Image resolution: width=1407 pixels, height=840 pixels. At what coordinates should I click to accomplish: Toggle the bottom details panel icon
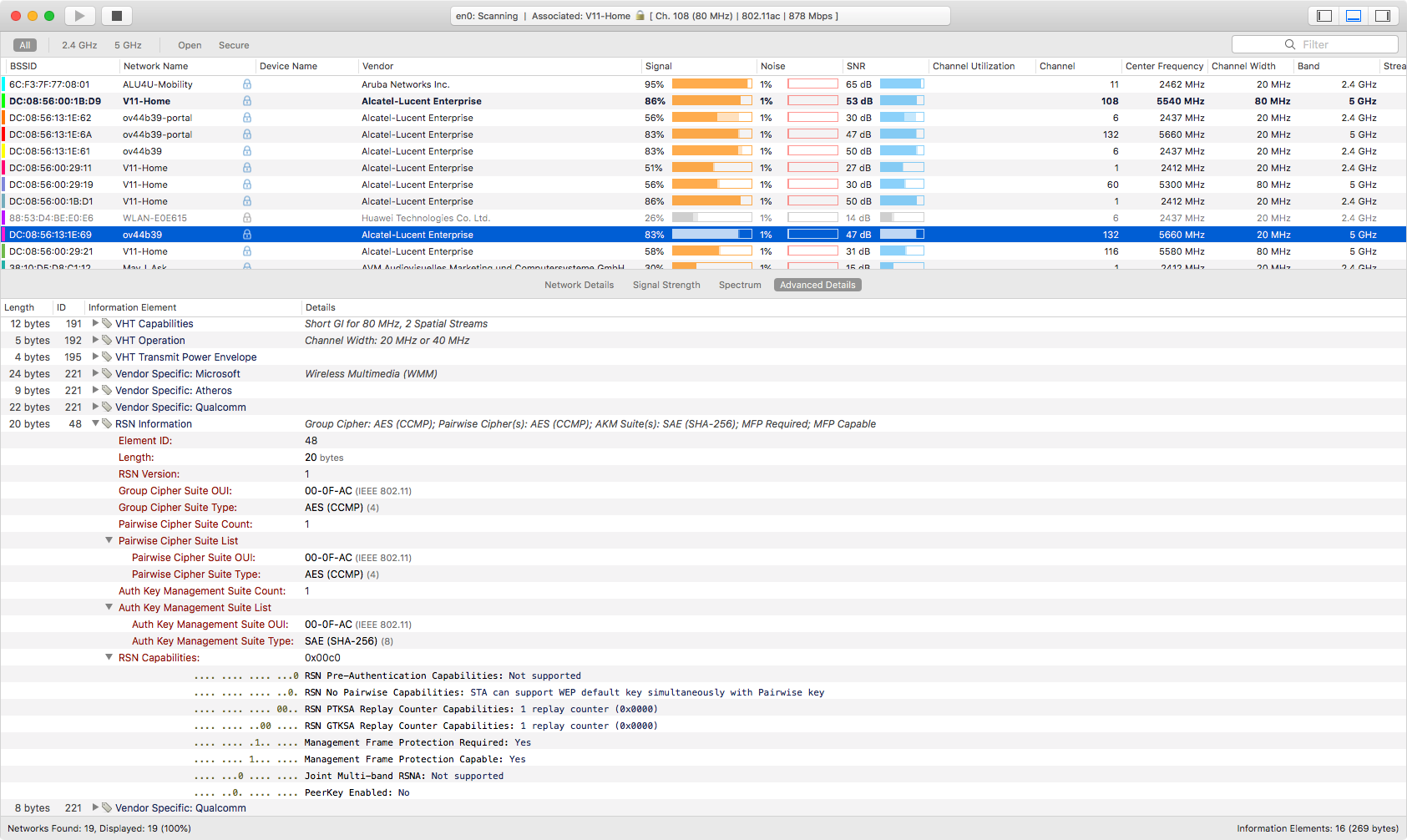[1354, 16]
